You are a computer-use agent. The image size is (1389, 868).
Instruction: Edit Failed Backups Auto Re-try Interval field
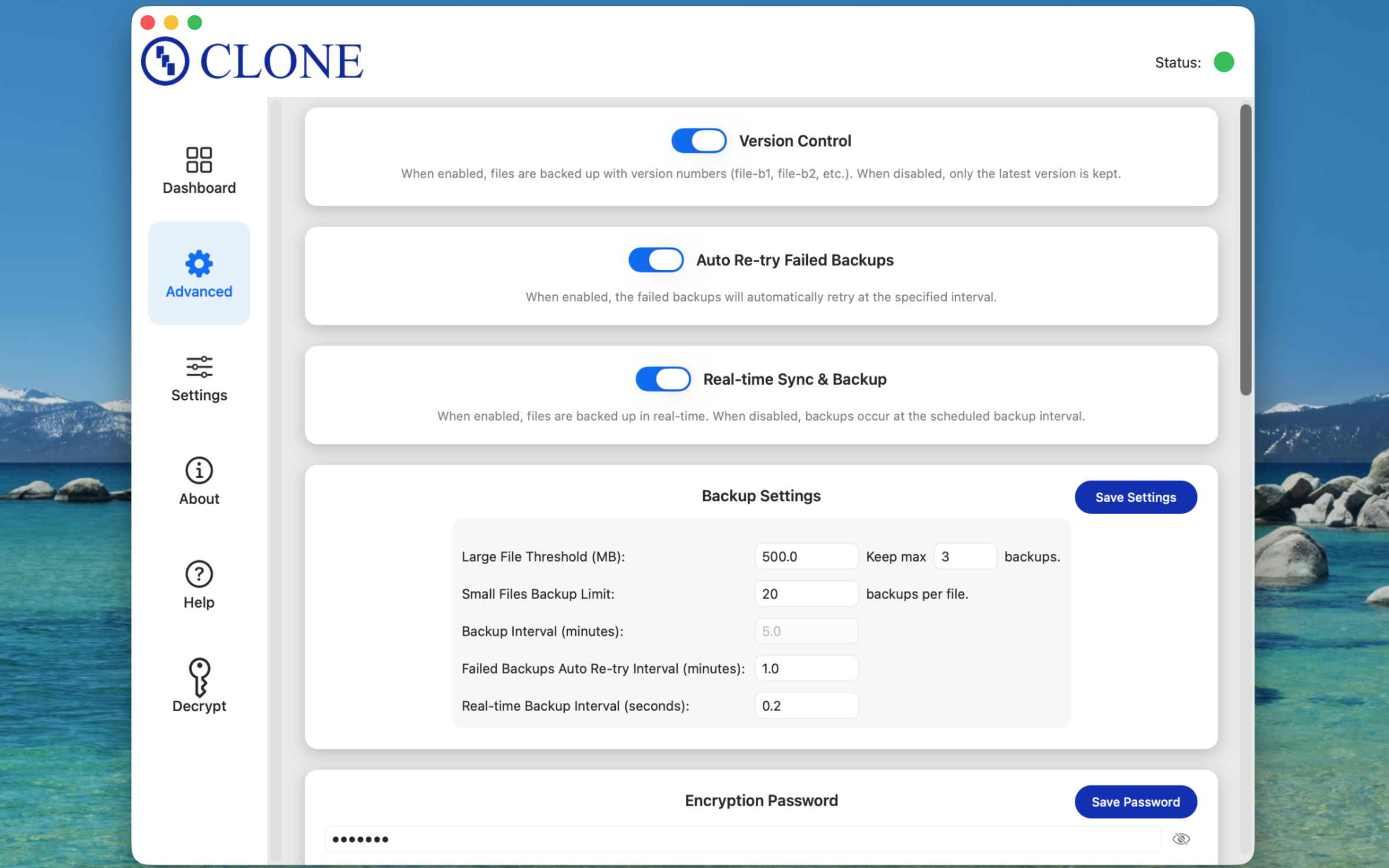[806, 668]
